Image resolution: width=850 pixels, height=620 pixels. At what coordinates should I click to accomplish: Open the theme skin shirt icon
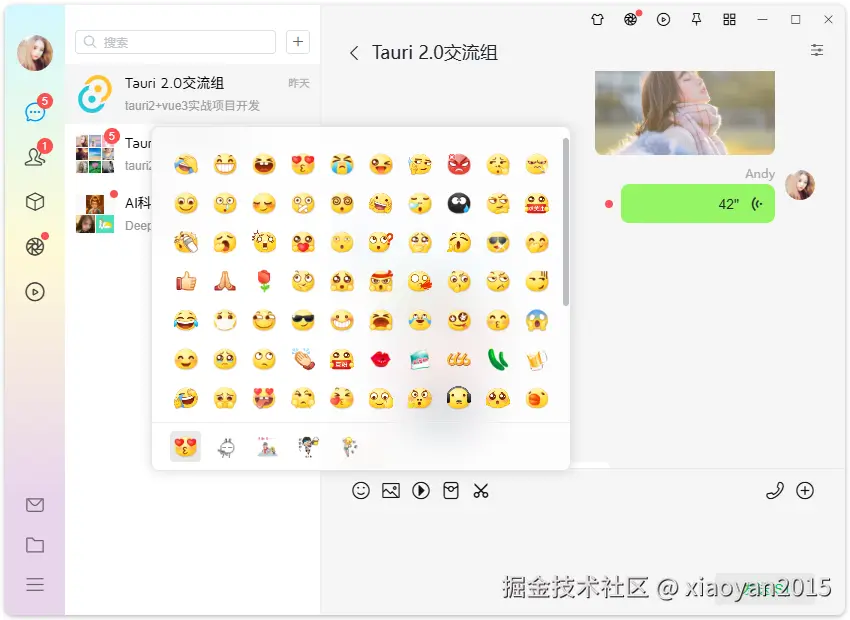tap(597, 20)
